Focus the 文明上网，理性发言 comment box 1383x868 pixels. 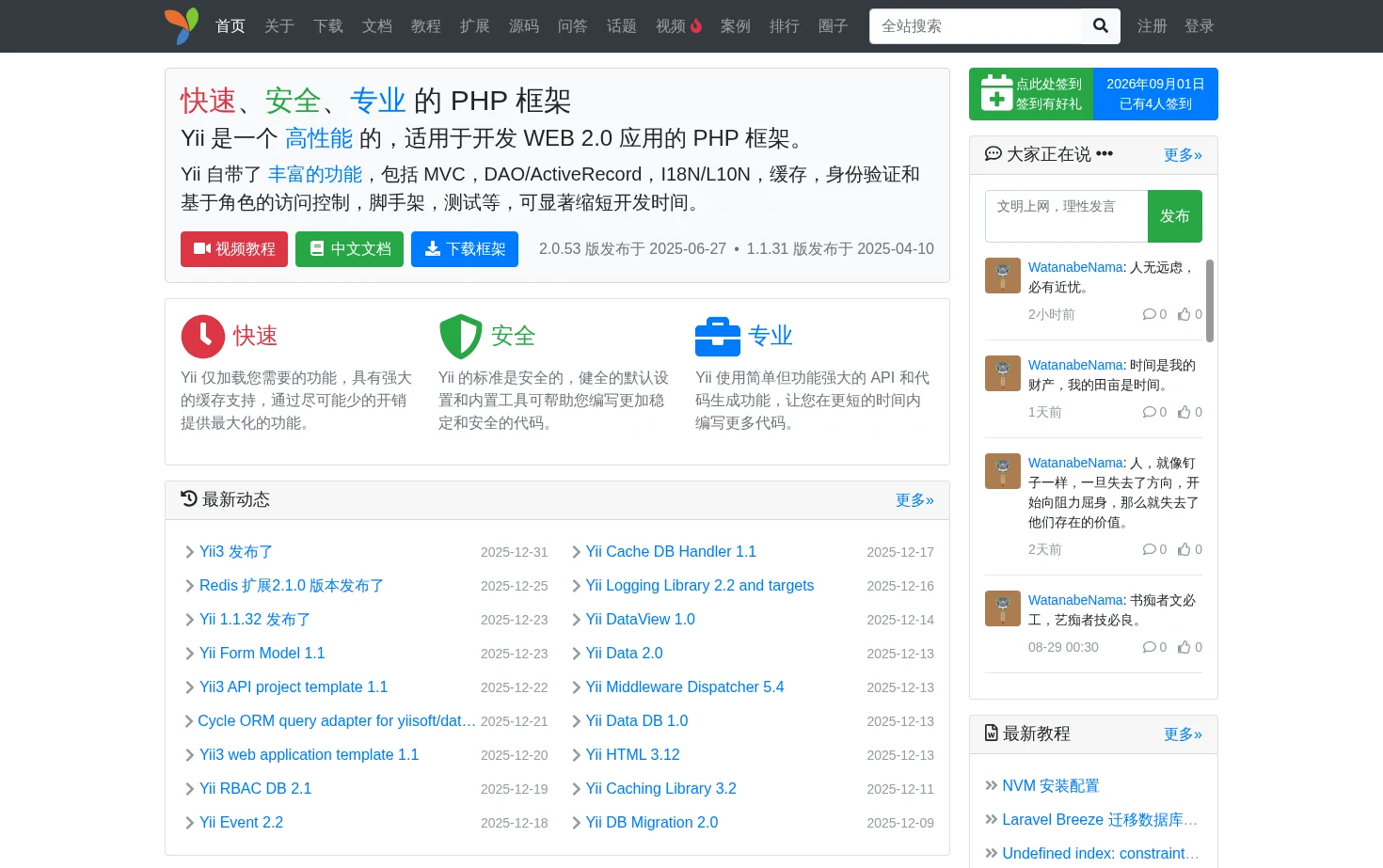click(1067, 216)
